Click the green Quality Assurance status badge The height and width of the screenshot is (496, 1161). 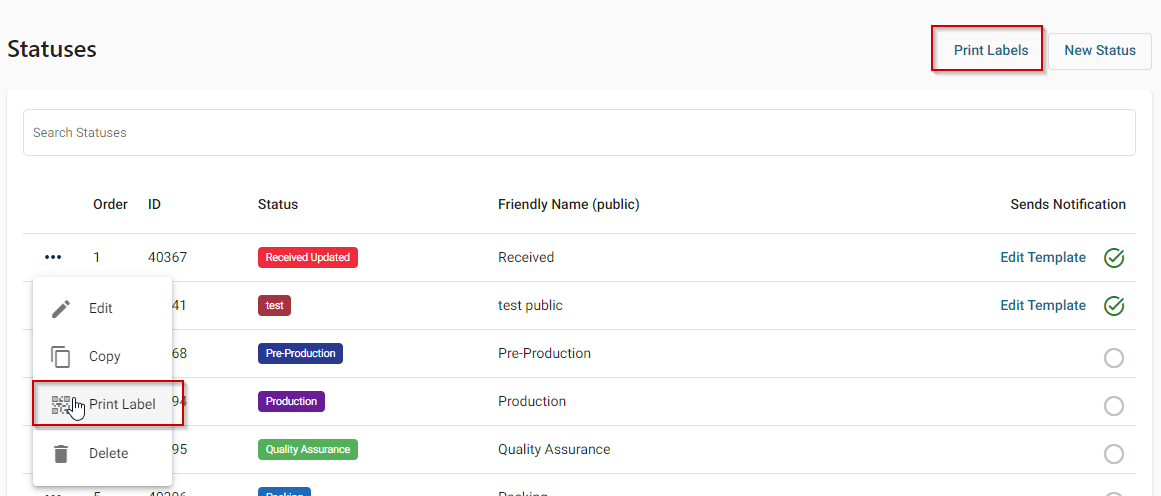[x=308, y=449]
